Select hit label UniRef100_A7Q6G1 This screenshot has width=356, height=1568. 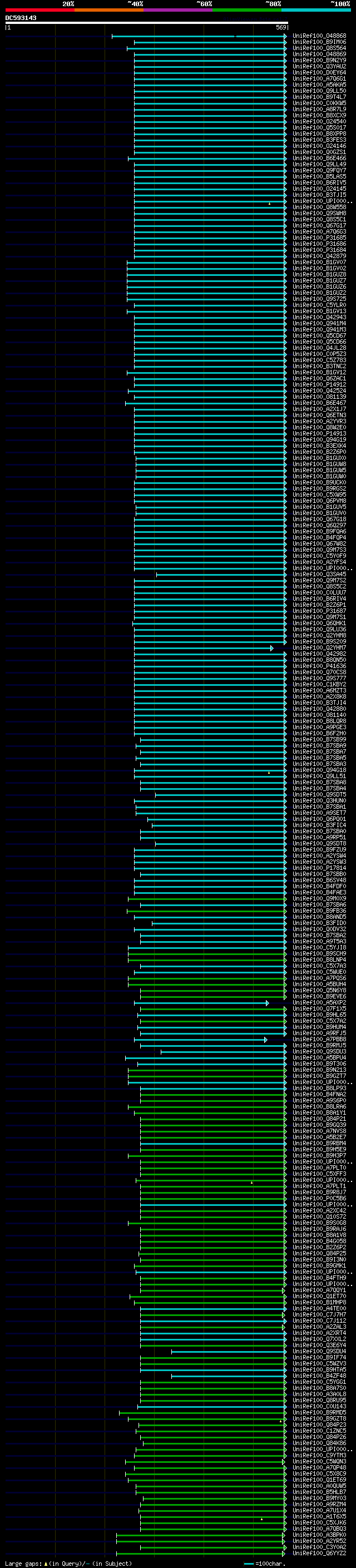pos(319,78)
